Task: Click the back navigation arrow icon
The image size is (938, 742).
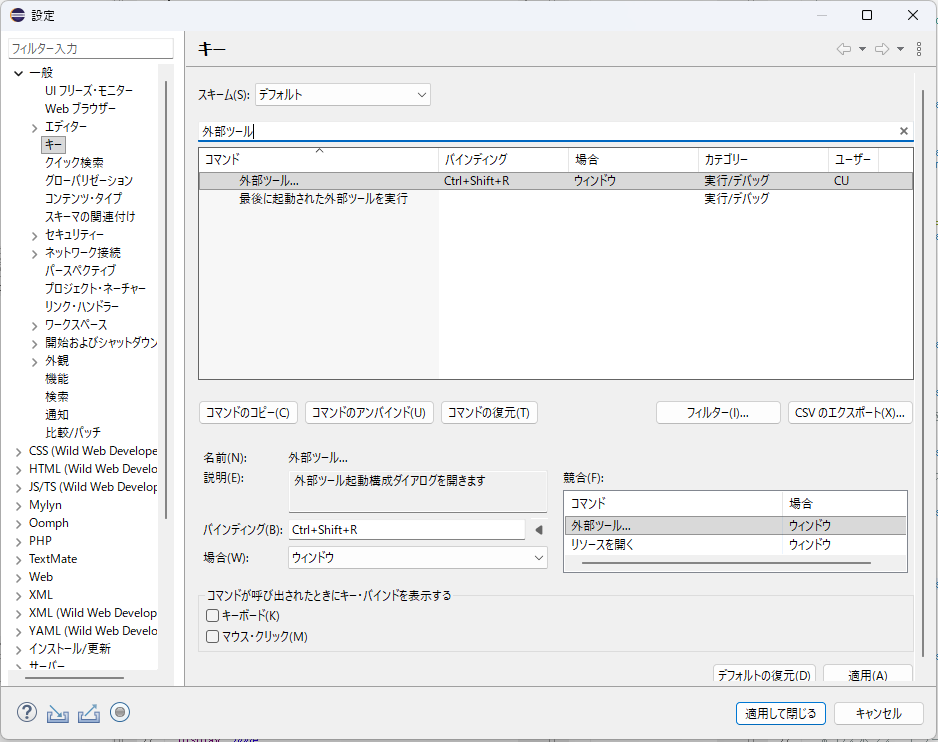Action: [x=844, y=49]
